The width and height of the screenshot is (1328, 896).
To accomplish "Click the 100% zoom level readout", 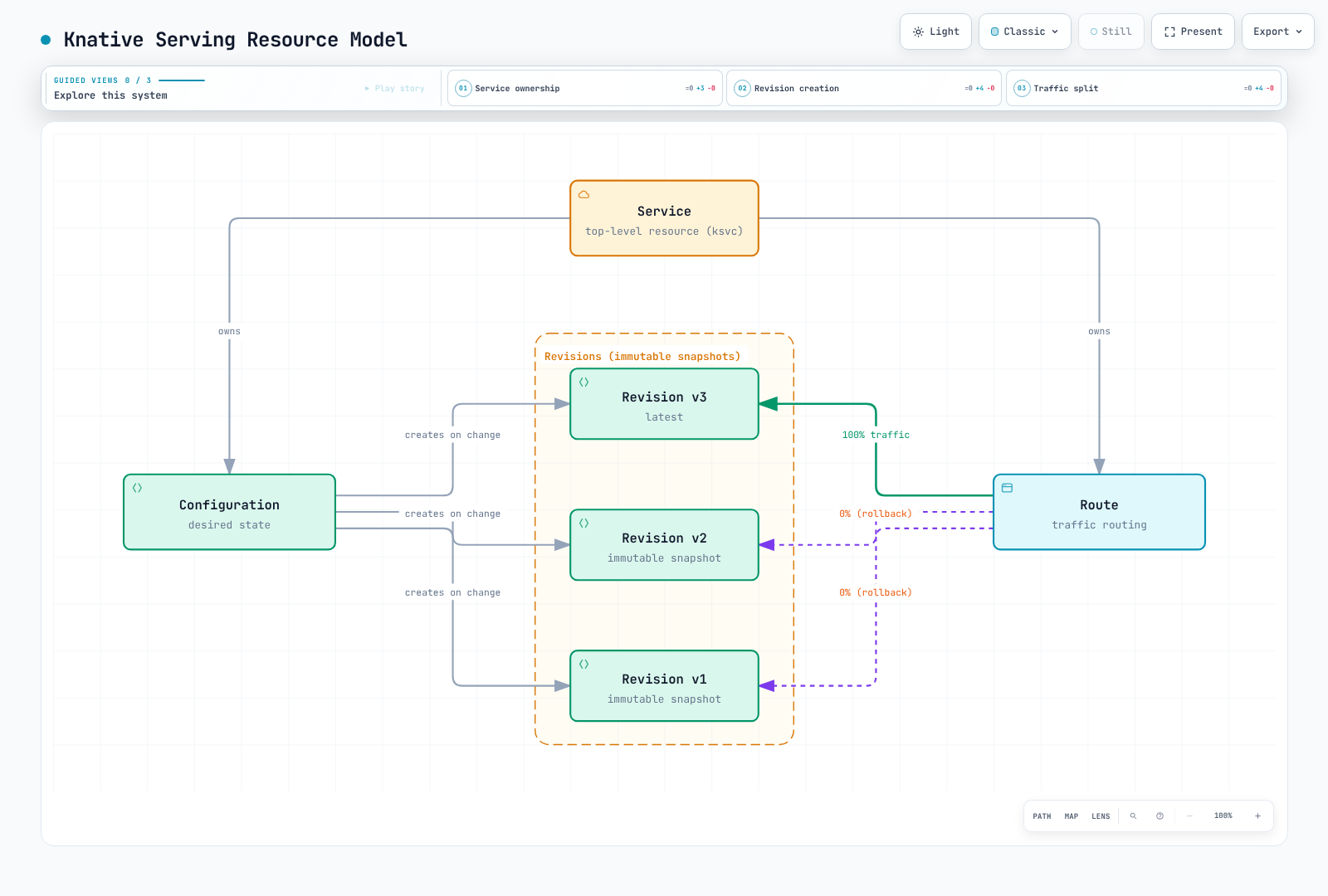I will tap(1223, 816).
